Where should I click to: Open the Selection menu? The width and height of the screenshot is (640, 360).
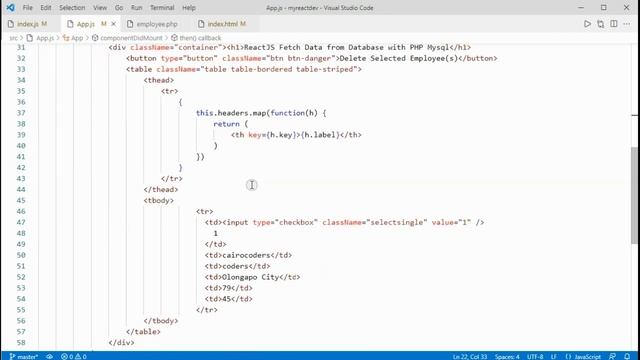pyautogui.click(x=72, y=8)
